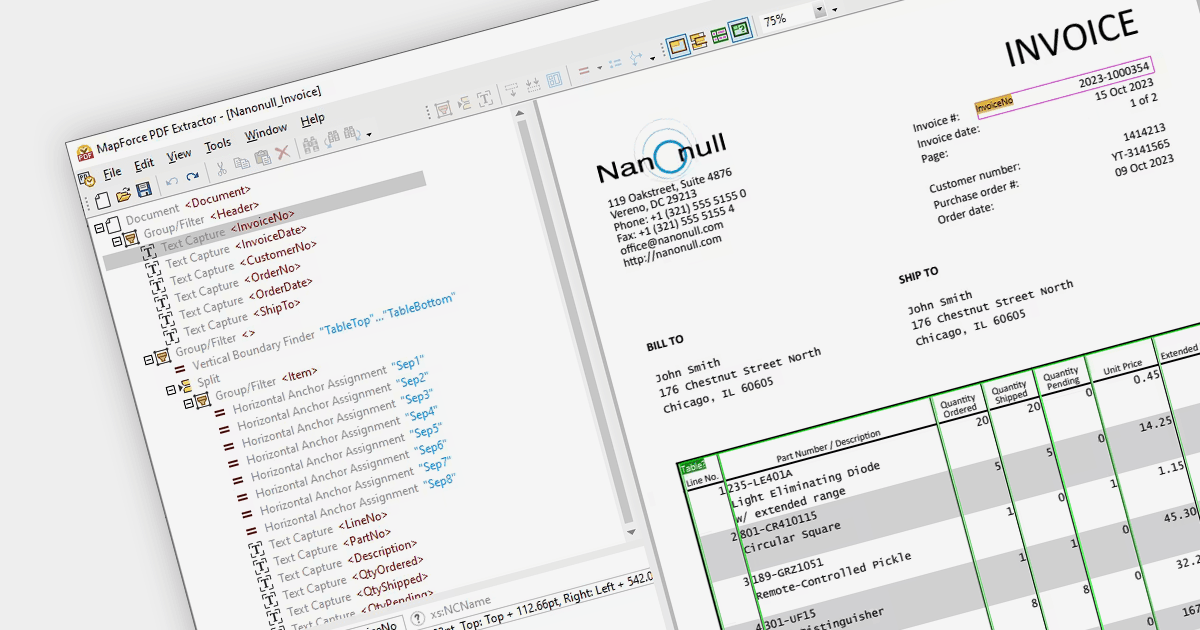The image size is (1200, 630).
Task: Click the Copy icon
Action: tap(241, 163)
